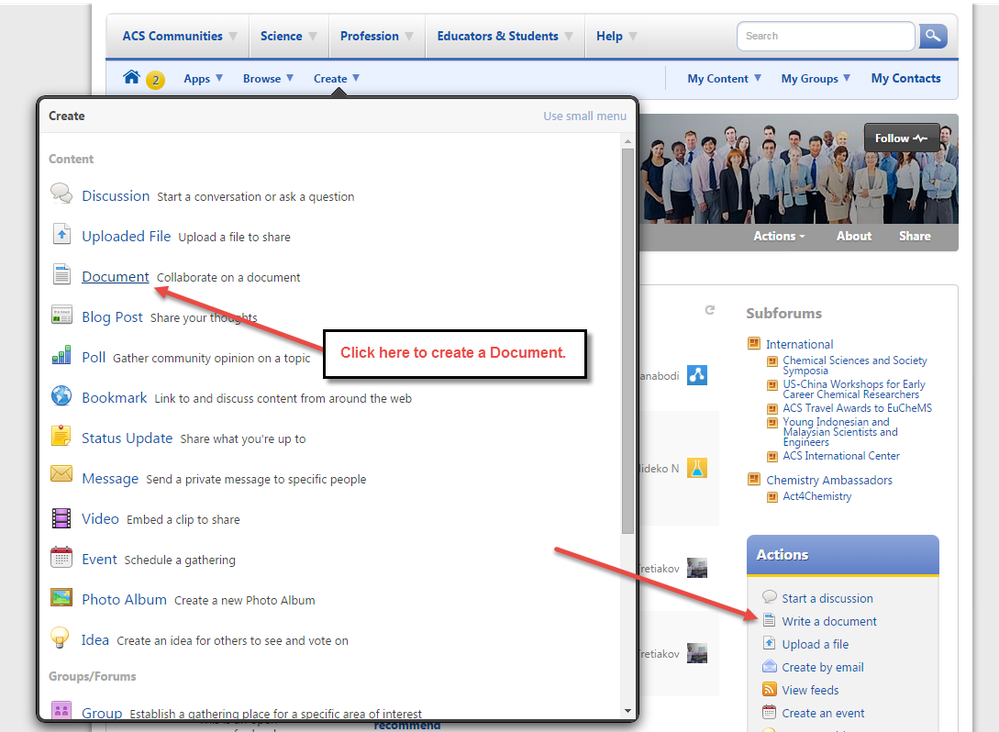Image resolution: width=999 pixels, height=732 pixels.
Task: Click in the Search input field
Action: pos(826,36)
